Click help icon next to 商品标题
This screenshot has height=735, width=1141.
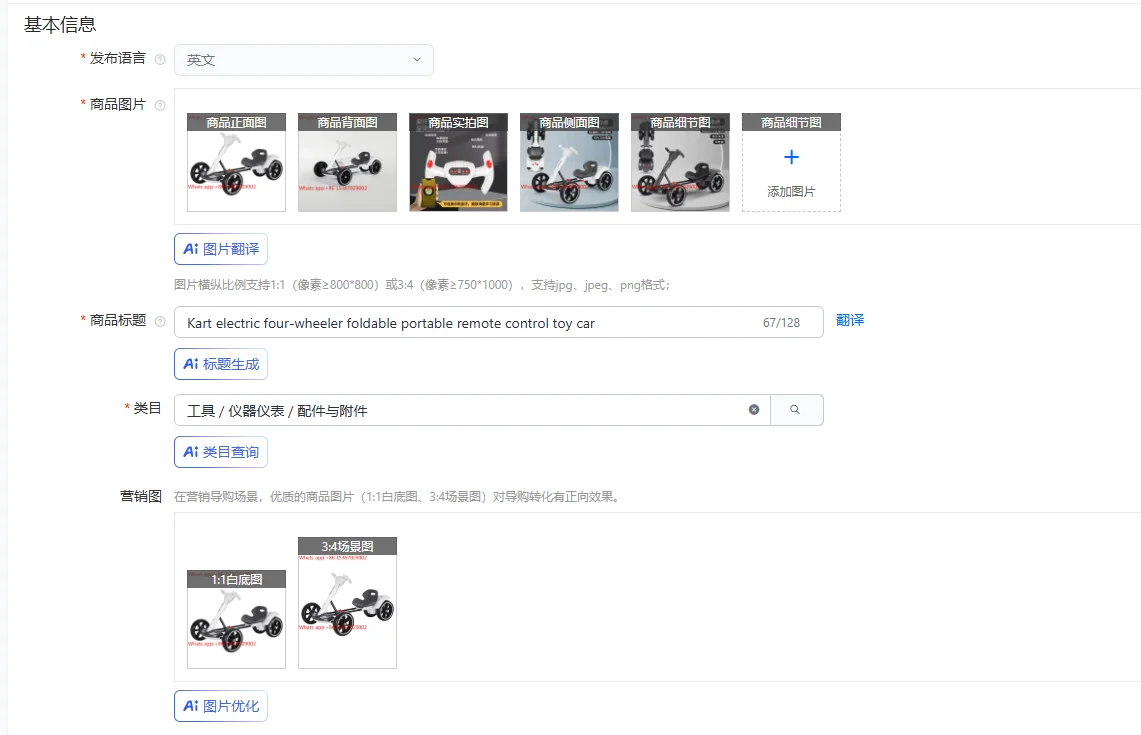160,322
